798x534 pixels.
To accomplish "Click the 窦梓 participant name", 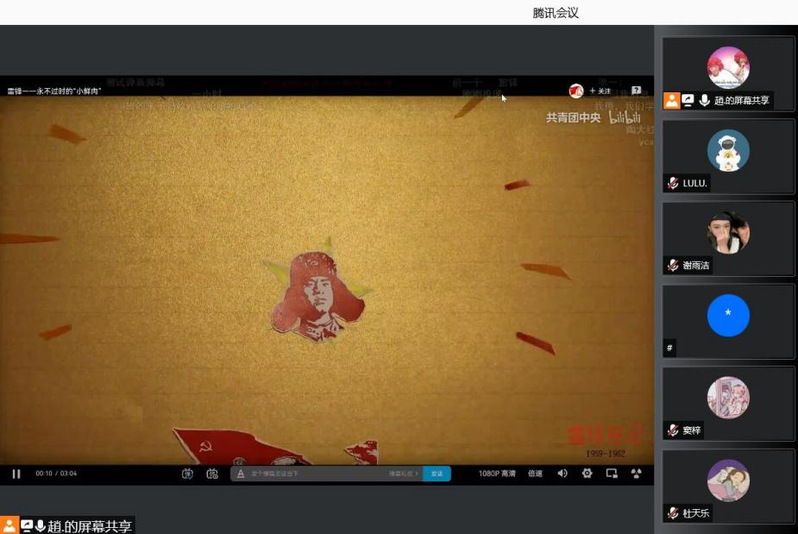I will tap(692, 430).
